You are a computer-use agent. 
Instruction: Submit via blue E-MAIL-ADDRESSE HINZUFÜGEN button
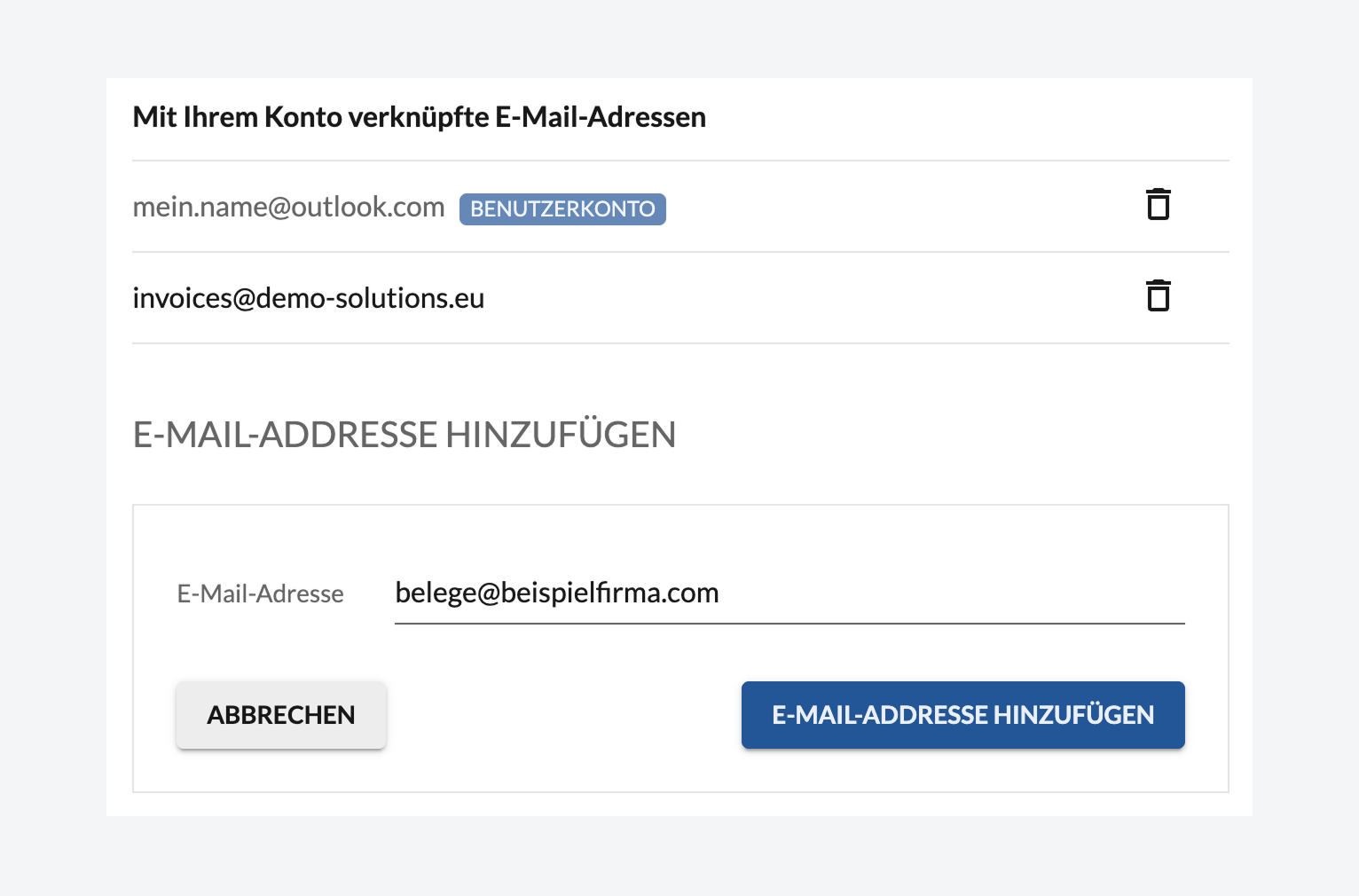(x=963, y=715)
